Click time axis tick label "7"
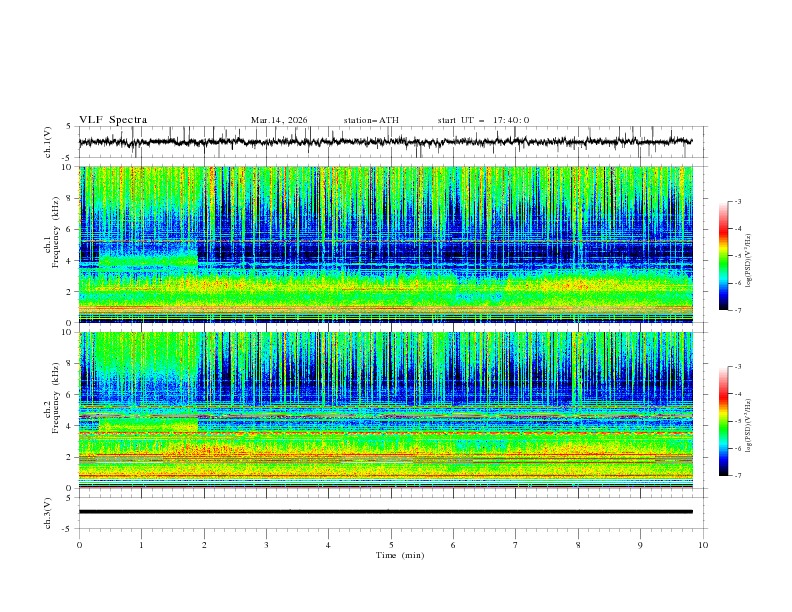This screenshot has width=792, height=612. click(x=516, y=545)
